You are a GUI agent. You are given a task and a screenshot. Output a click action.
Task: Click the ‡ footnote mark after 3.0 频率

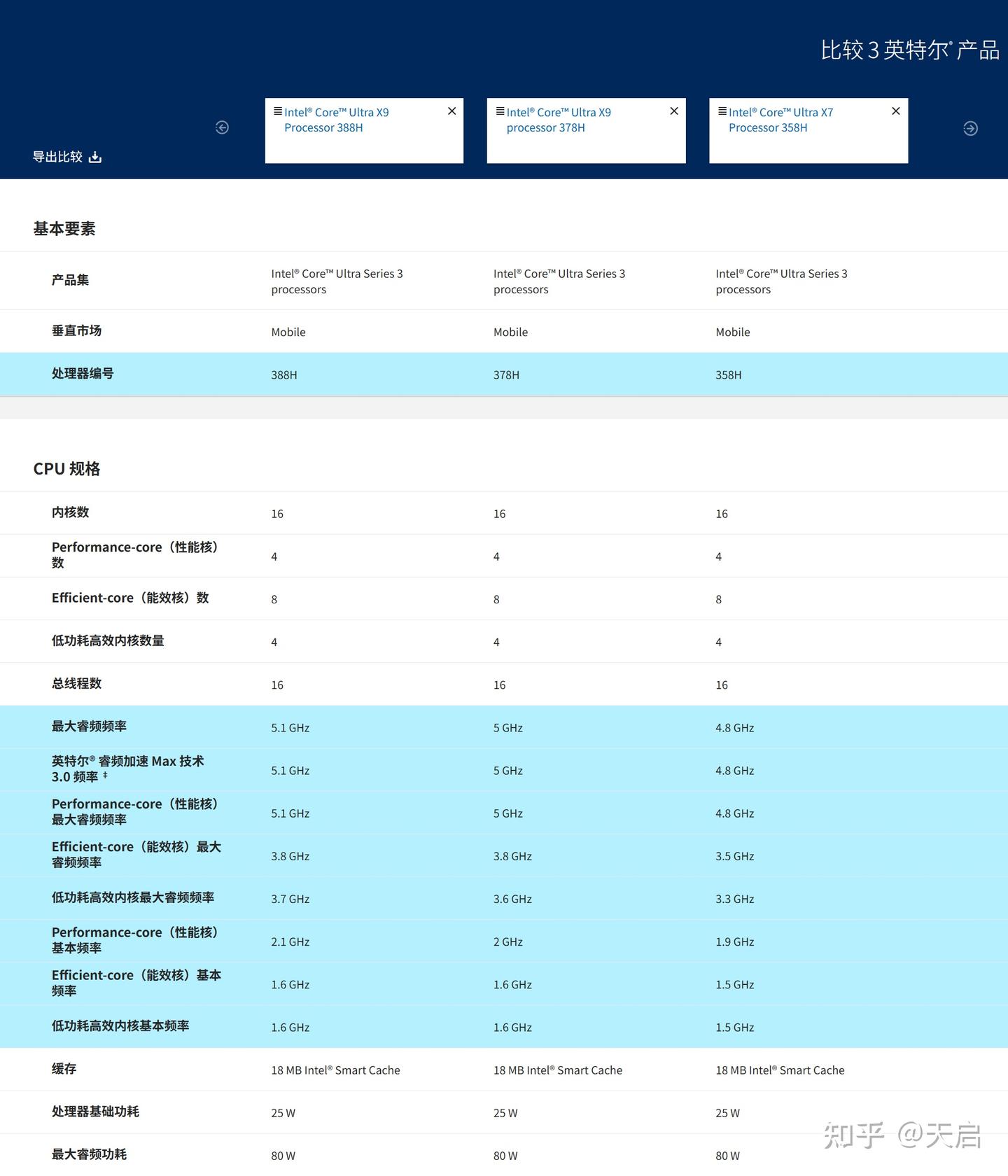105,775
